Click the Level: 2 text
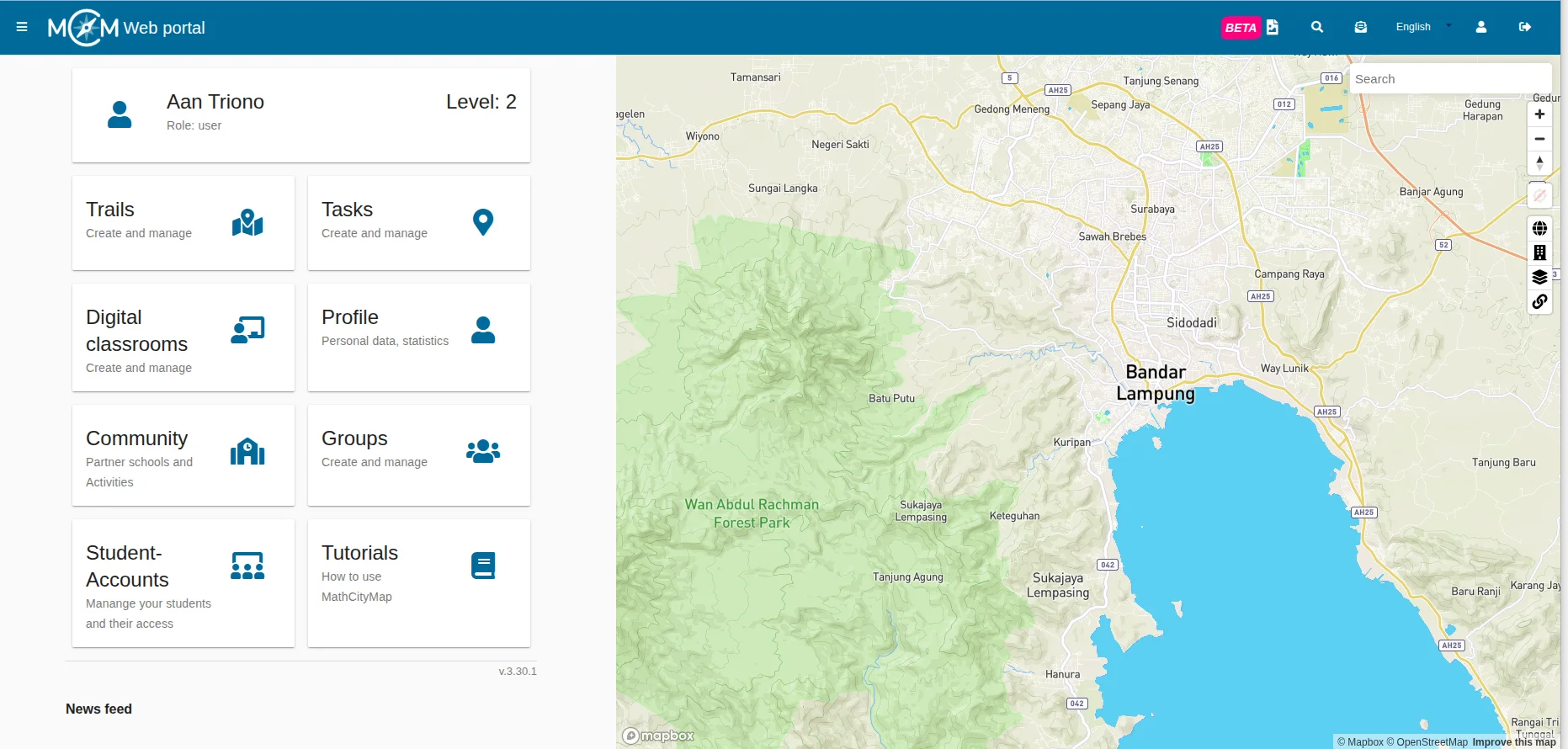Image resolution: width=1568 pixels, height=749 pixels. [481, 102]
